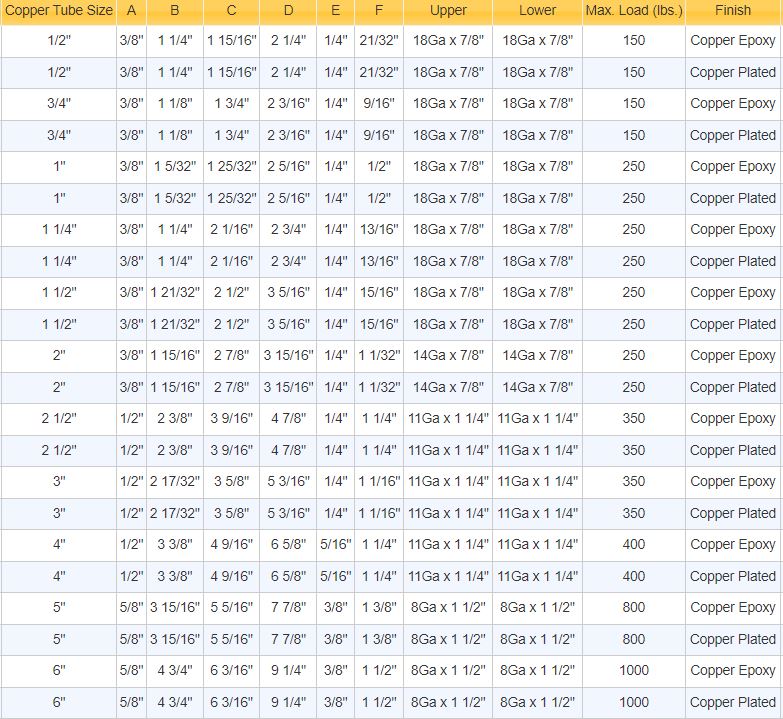Click the column header labeled D
Viewport: 783px width, 719px height.
tap(288, 10)
